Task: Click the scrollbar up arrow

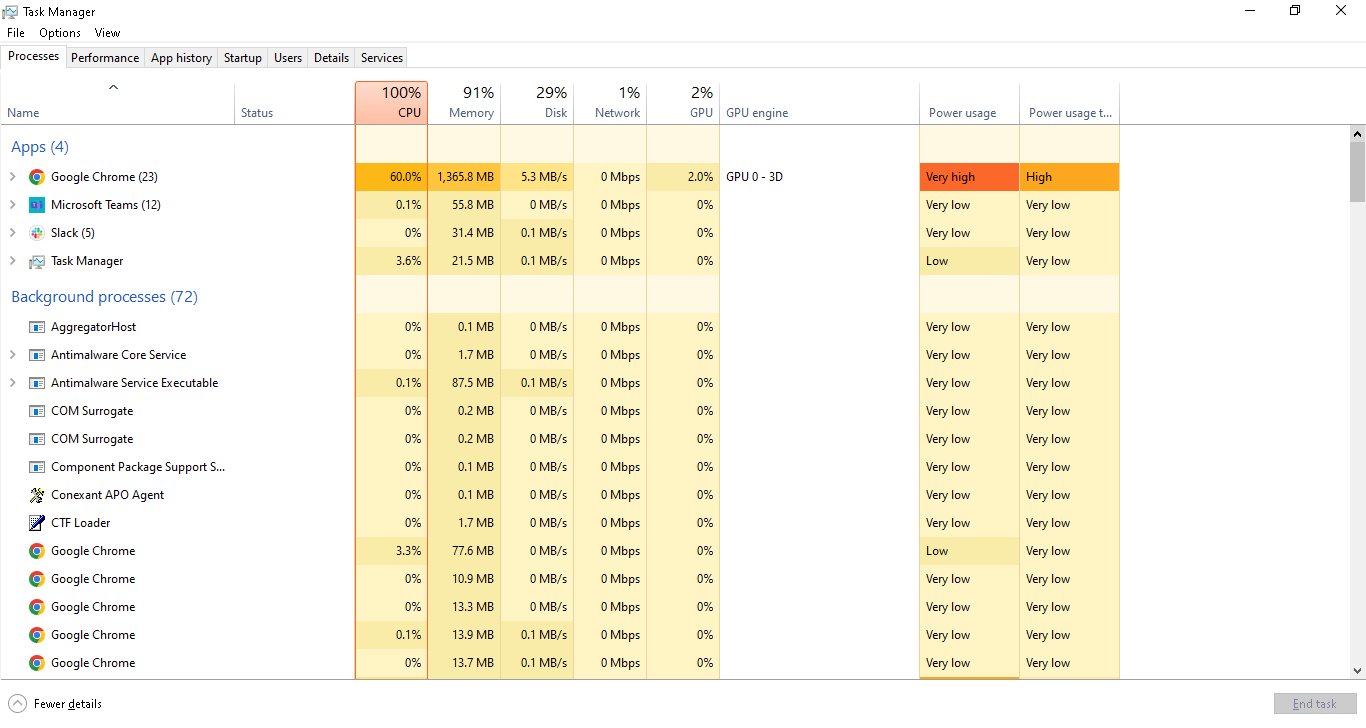Action: pyautogui.click(x=1357, y=133)
